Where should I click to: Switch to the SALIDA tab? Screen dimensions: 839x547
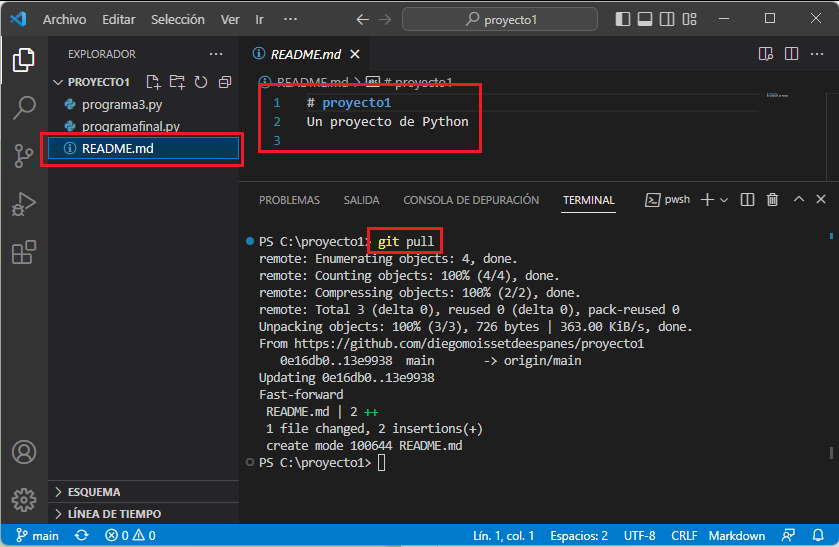361,200
